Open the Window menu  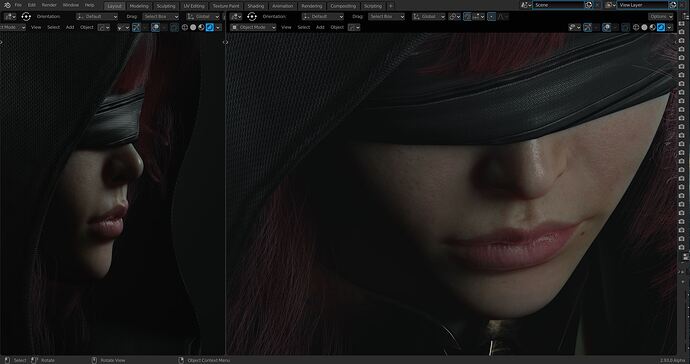point(70,5)
